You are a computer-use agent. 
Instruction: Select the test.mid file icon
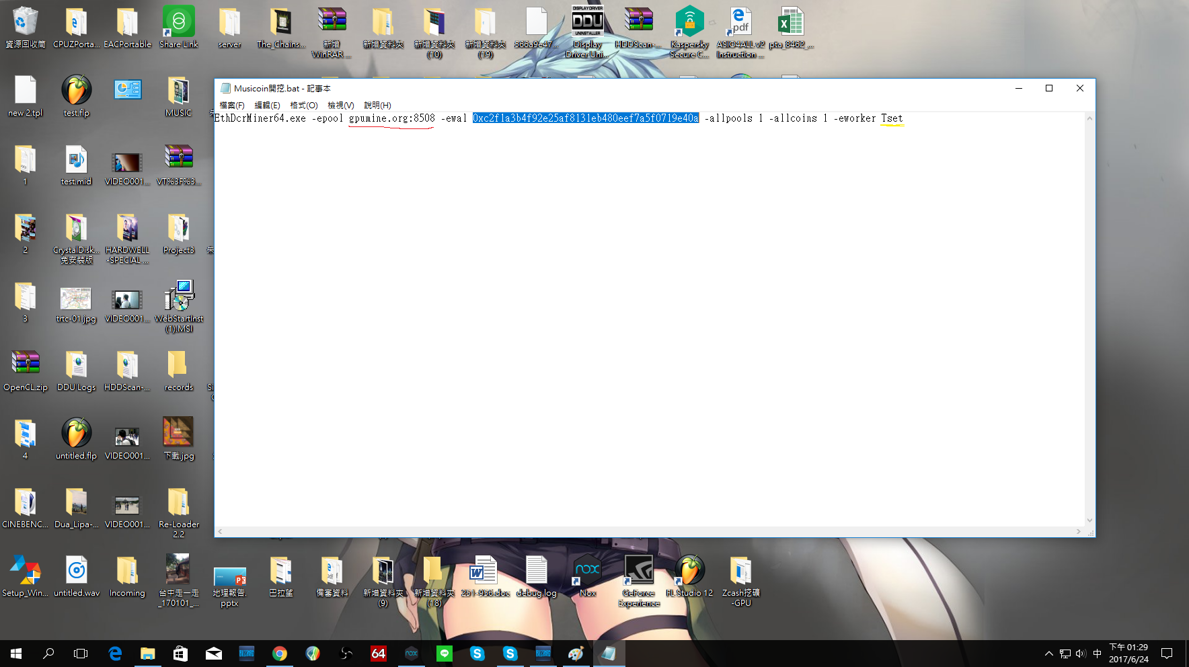click(x=76, y=165)
